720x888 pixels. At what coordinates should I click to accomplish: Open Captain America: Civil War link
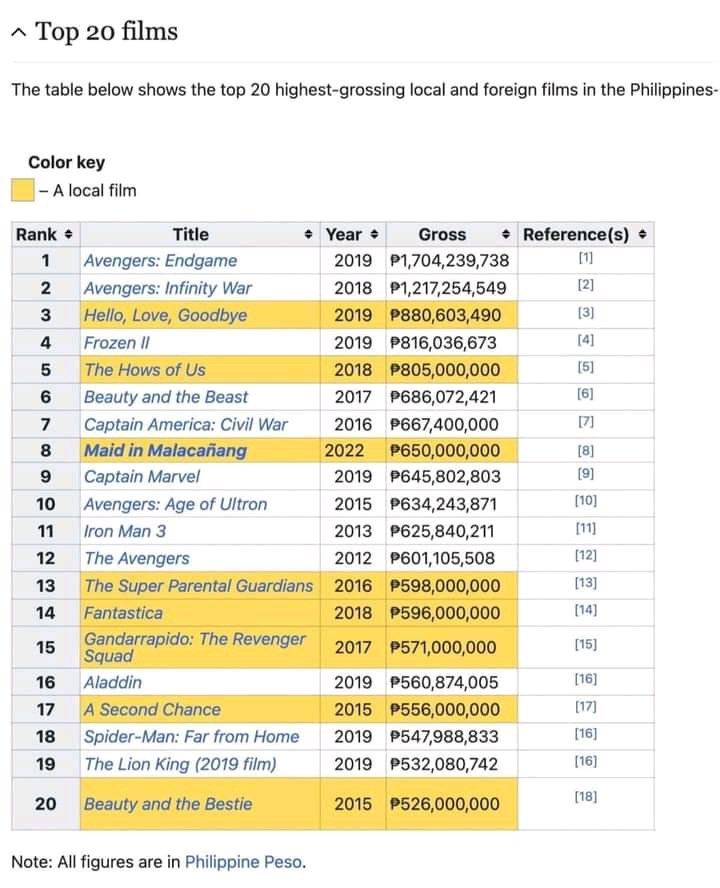click(x=186, y=424)
